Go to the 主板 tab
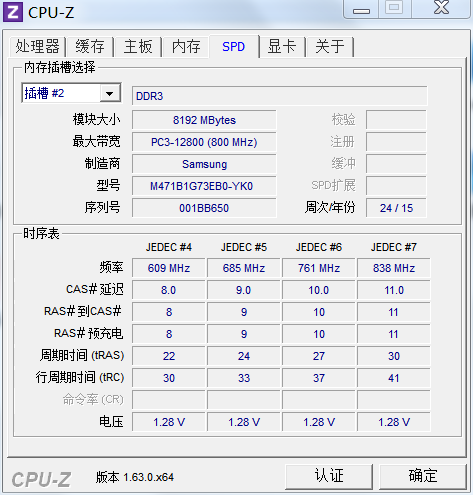The width and height of the screenshot is (473, 495). pyautogui.click(x=138, y=46)
